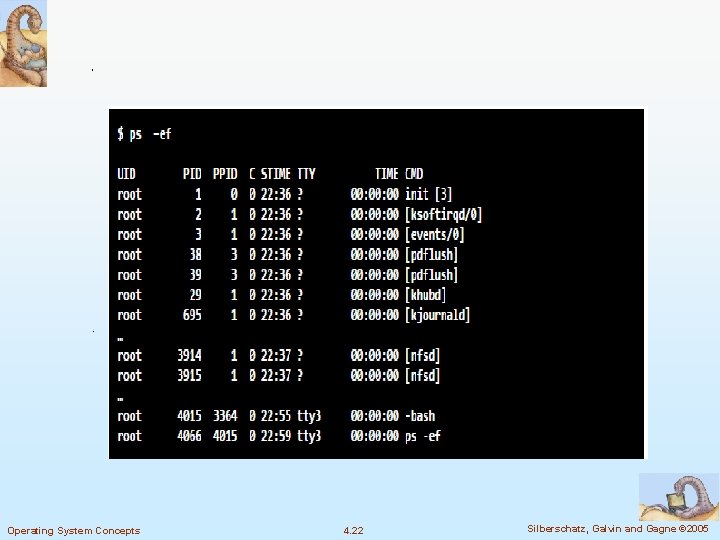The height and width of the screenshot is (540, 720).
Task: Select the '[events/0]' command text
Action: [x=434, y=235]
